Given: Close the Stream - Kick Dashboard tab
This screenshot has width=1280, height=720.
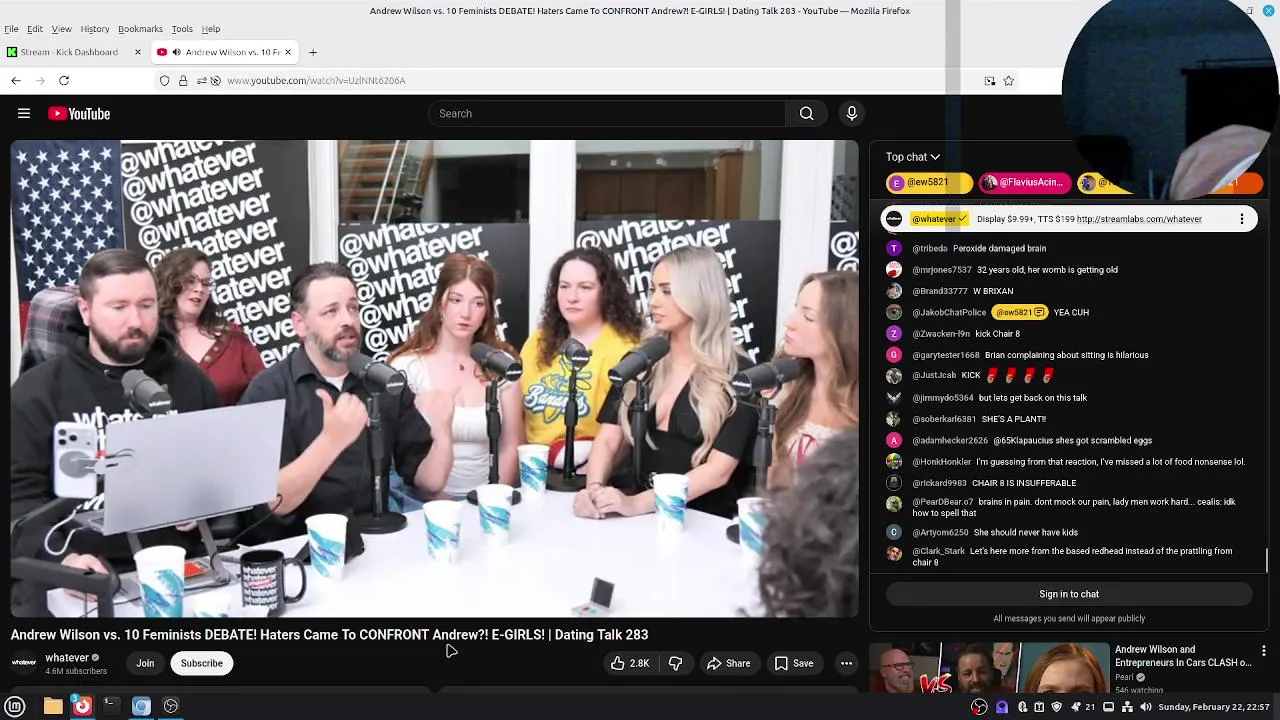Looking at the screenshot, I should click(x=138, y=52).
